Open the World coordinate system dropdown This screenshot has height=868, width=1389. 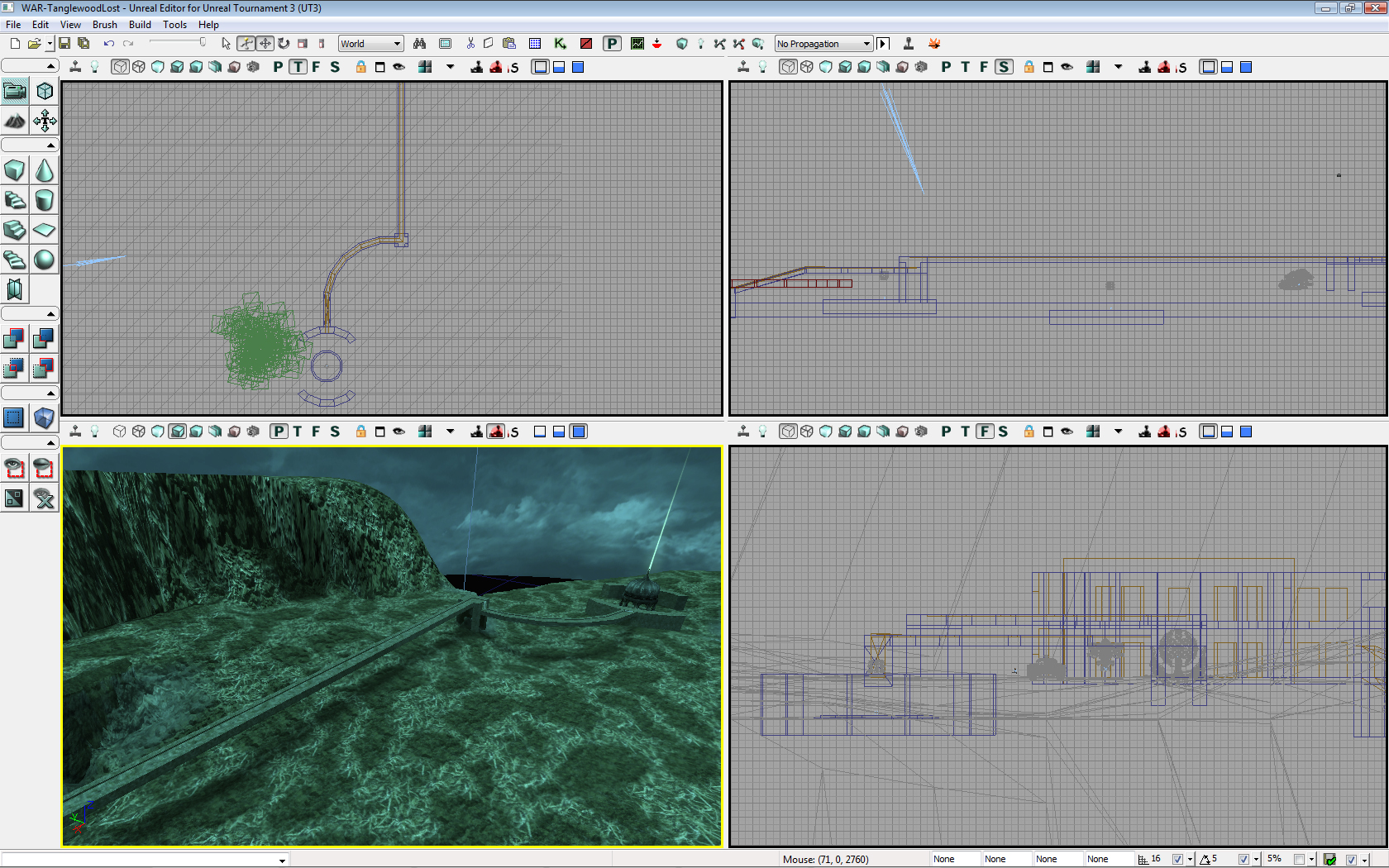pyautogui.click(x=370, y=44)
